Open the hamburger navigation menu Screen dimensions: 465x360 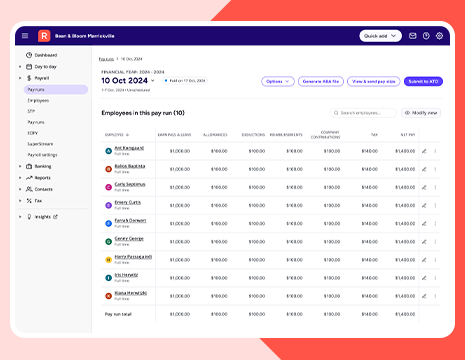(x=25, y=36)
